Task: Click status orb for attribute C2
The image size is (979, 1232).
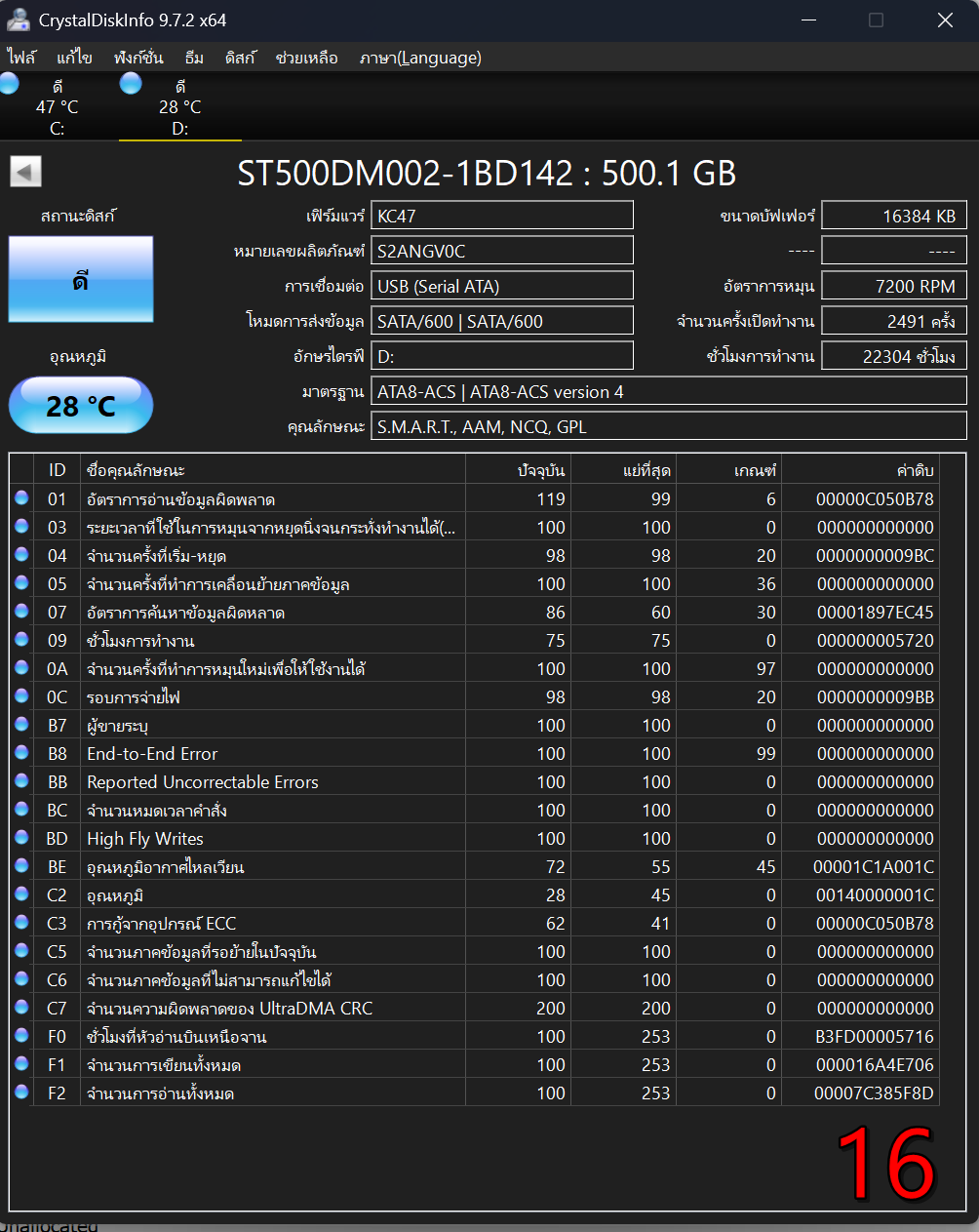Action: tap(21, 894)
